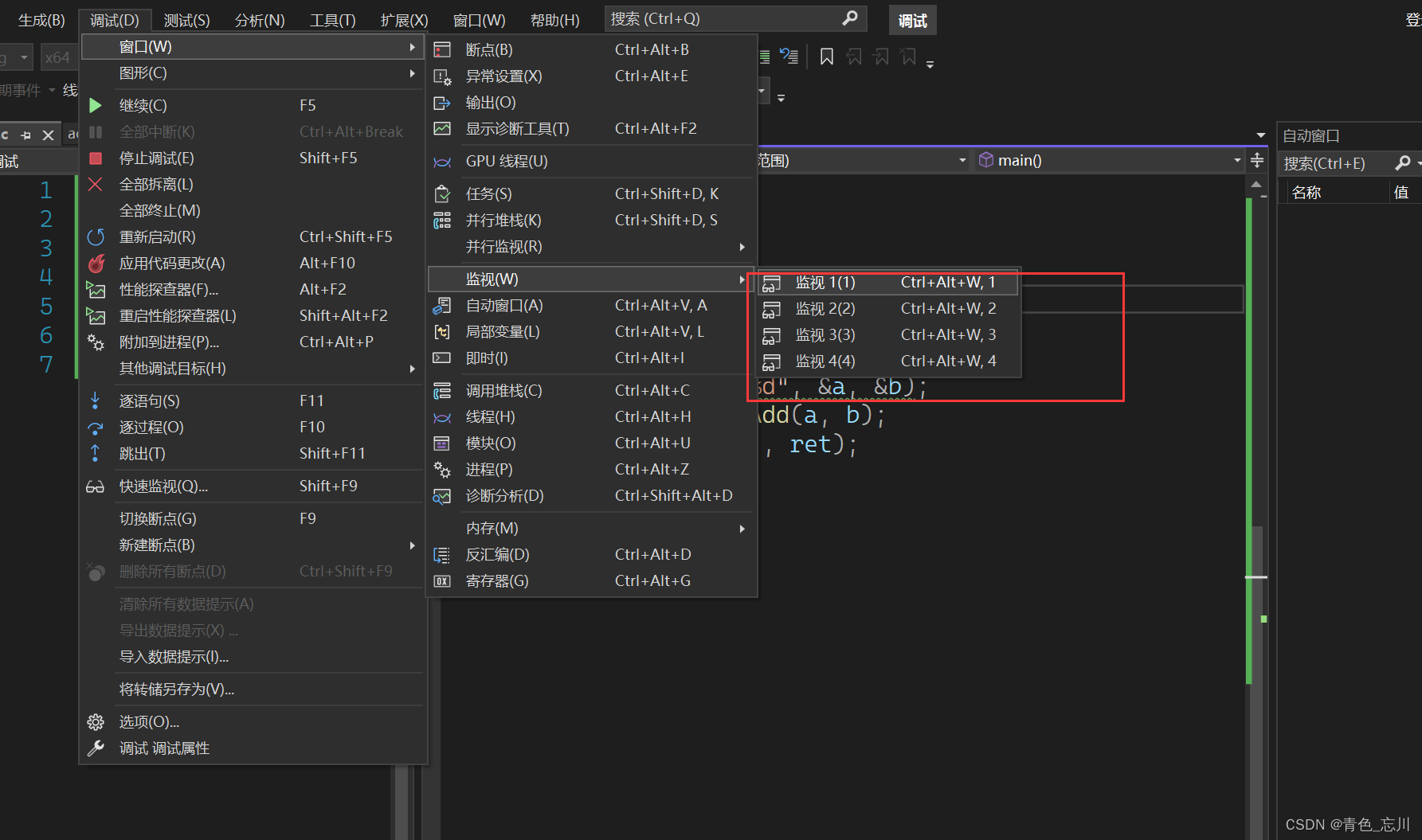The height and width of the screenshot is (840, 1422).
Task: Expand the 图形(C) submenu
Action: click(x=253, y=72)
